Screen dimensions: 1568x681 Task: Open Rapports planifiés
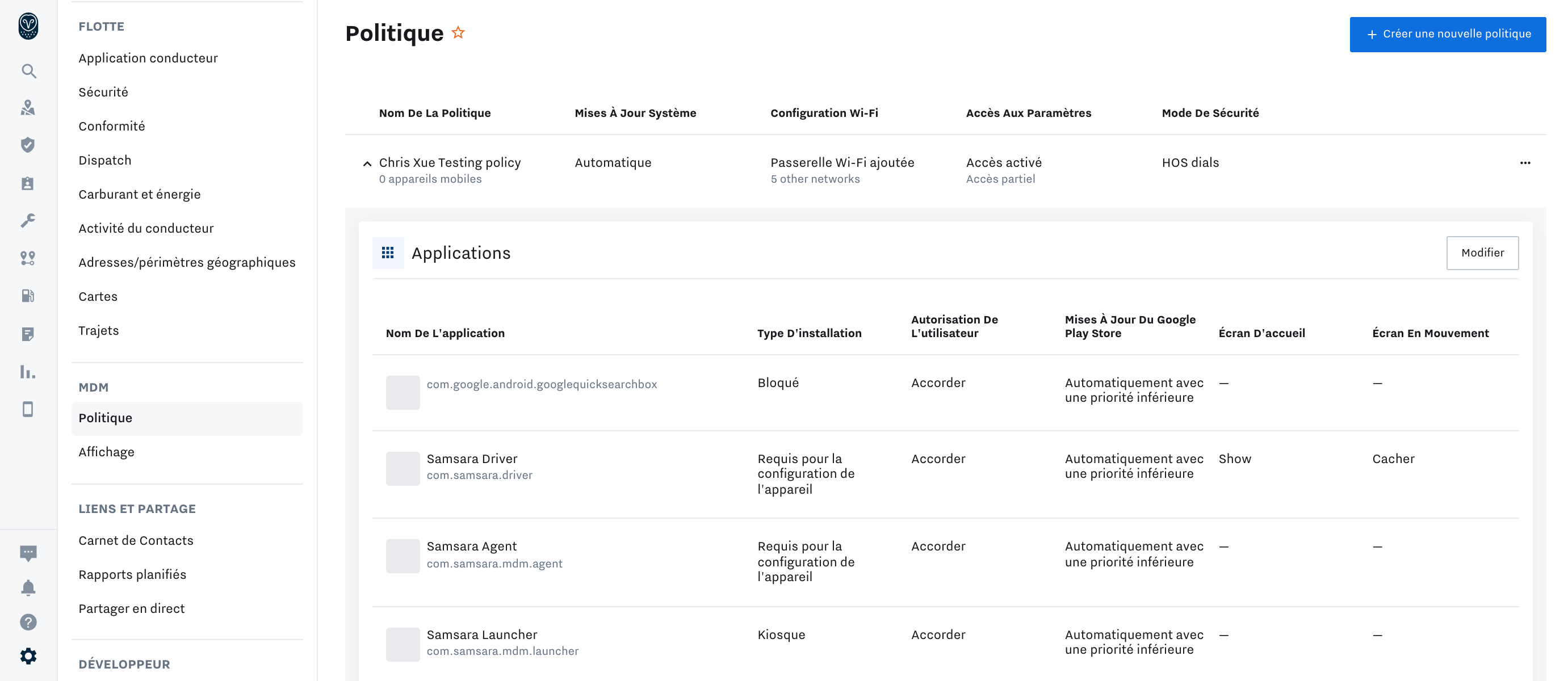coord(132,574)
